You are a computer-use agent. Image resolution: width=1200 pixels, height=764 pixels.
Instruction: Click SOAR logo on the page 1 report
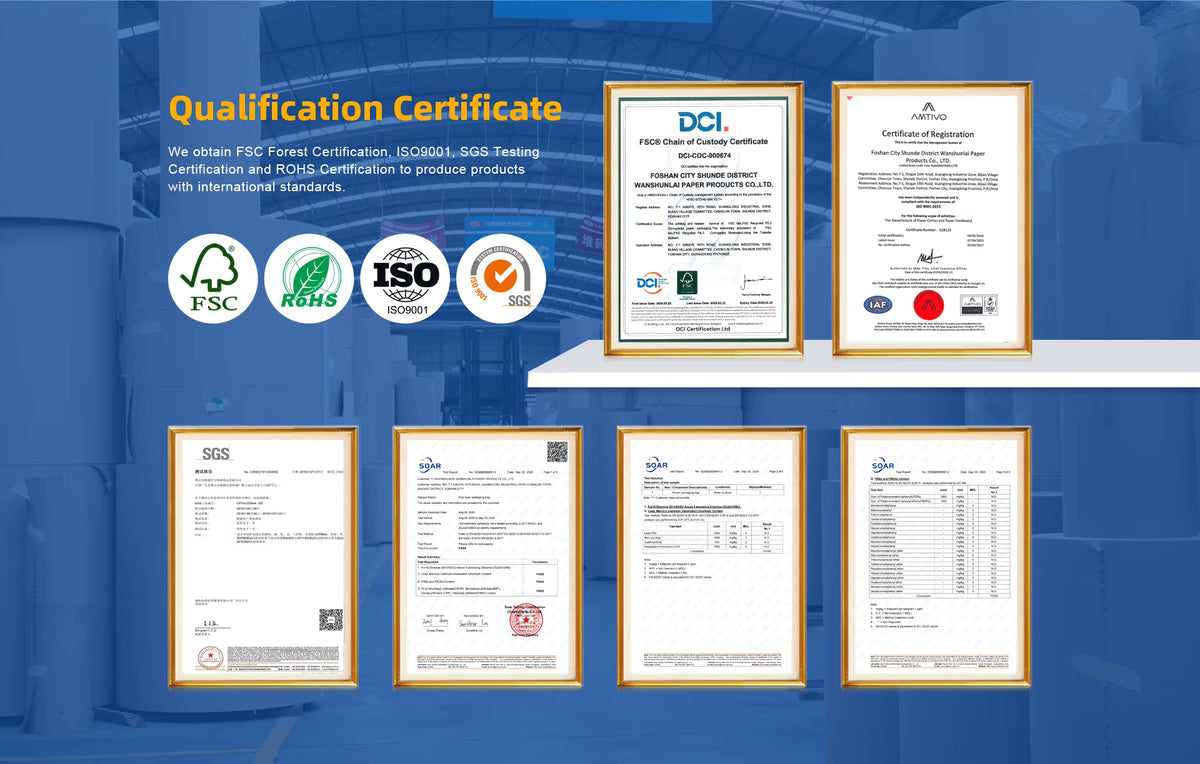(431, 465)
